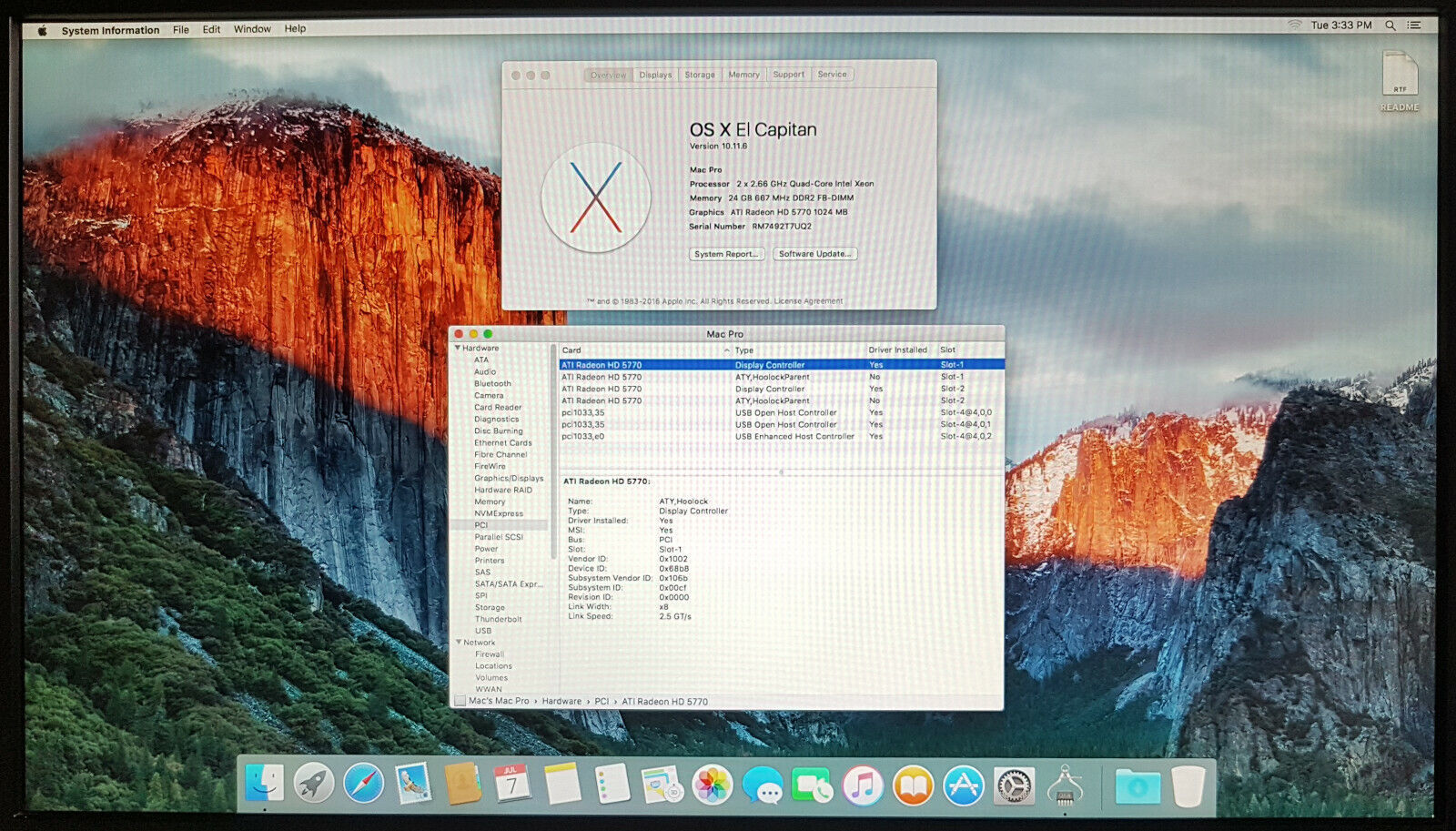Select the pci1033,e0 USB Enhanced row
The height and width of the screenshot is (831, 1456).
coord(782,436)
